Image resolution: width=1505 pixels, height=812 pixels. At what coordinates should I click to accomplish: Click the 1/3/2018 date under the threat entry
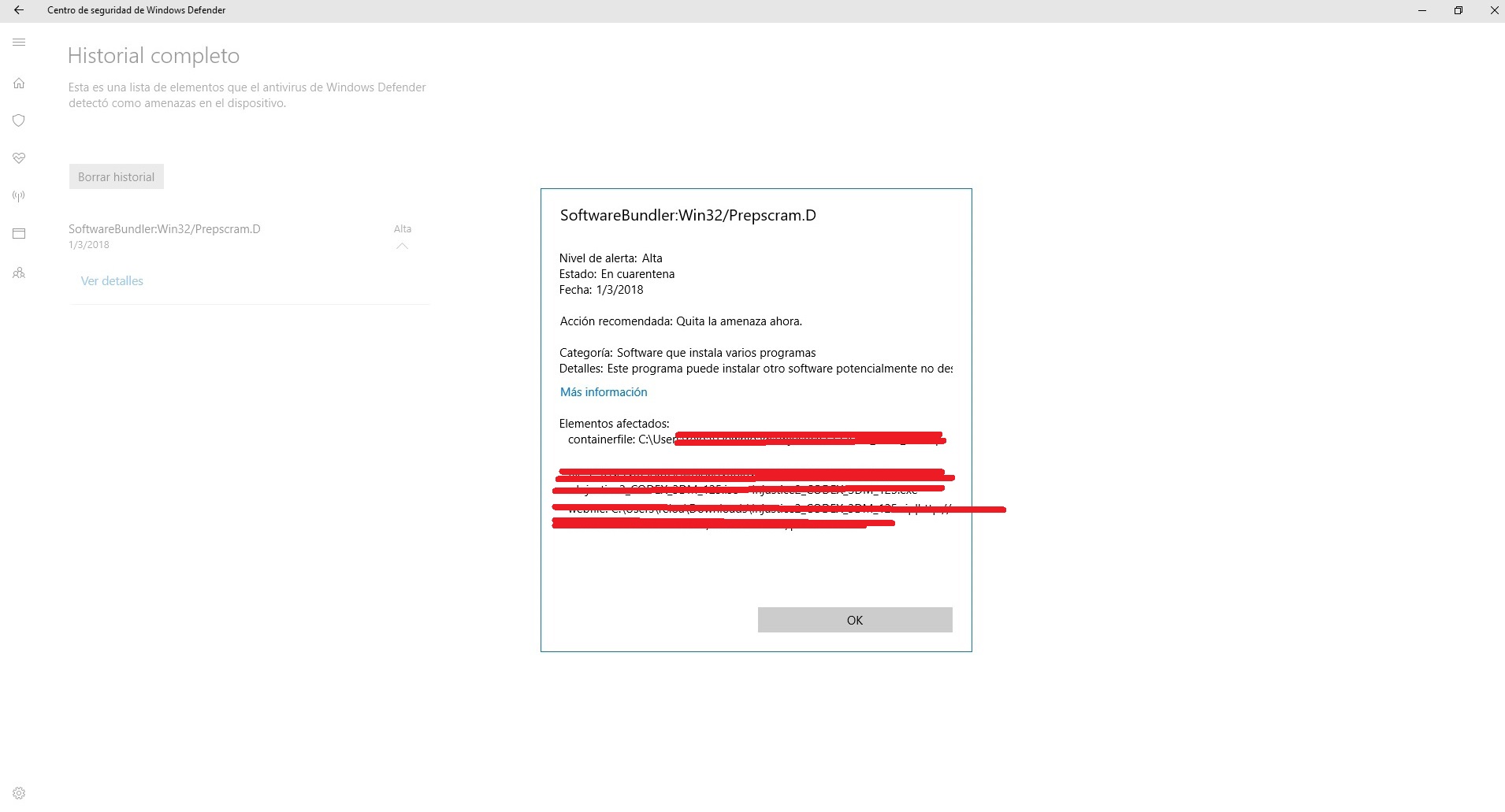point(89,245)
